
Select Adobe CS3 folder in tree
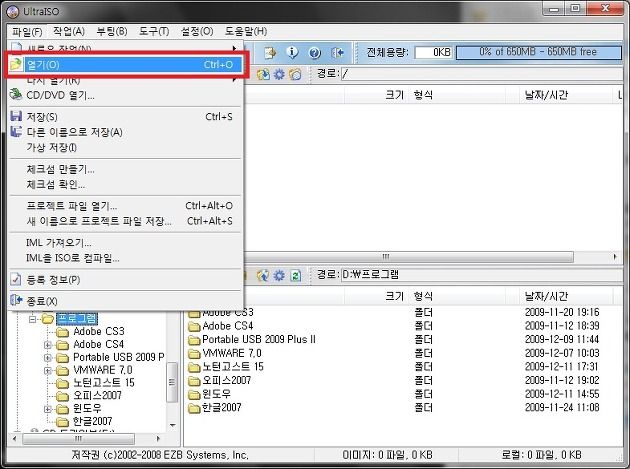point(98,332)
